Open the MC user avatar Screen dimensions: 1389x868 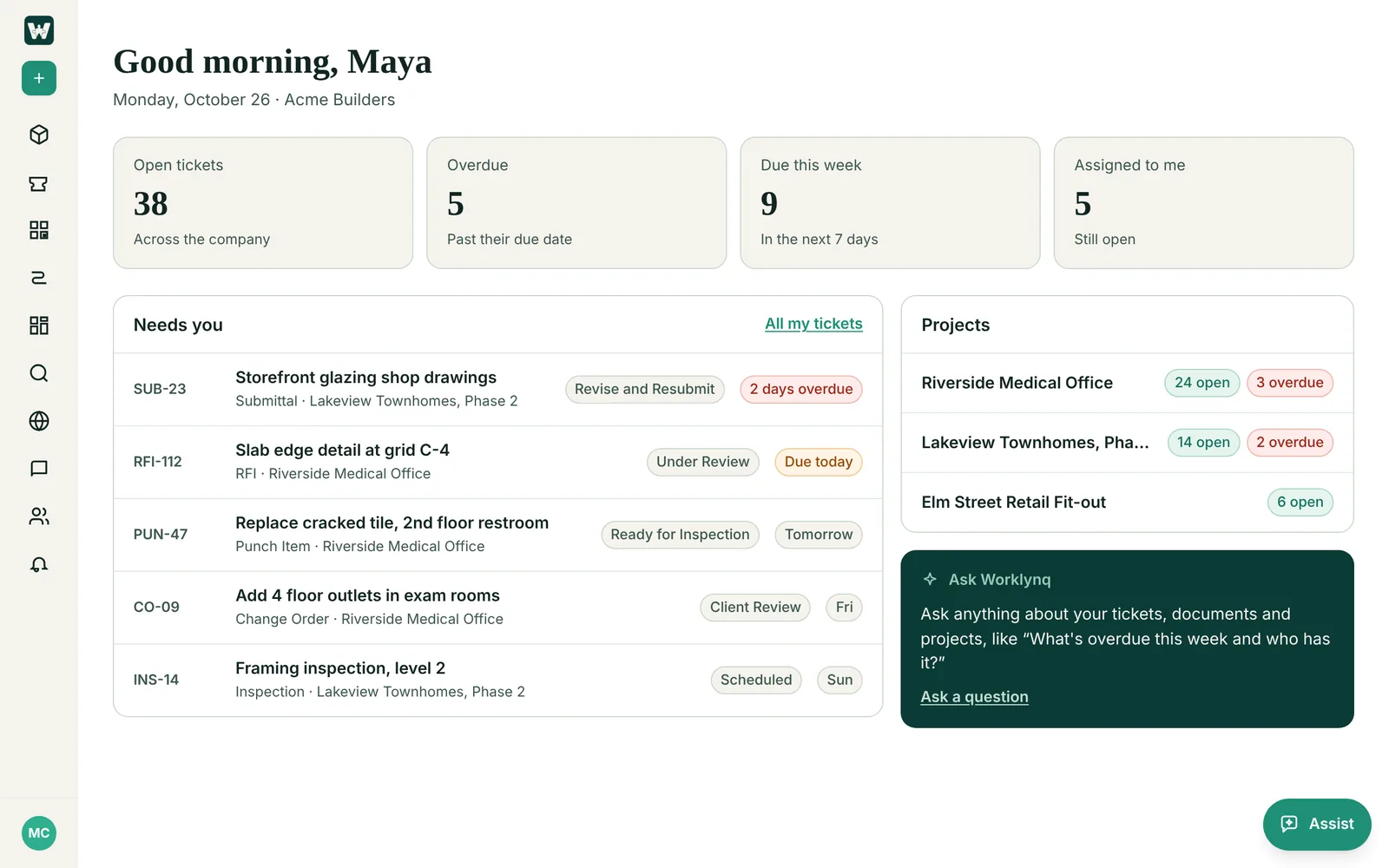coord(39,833)
